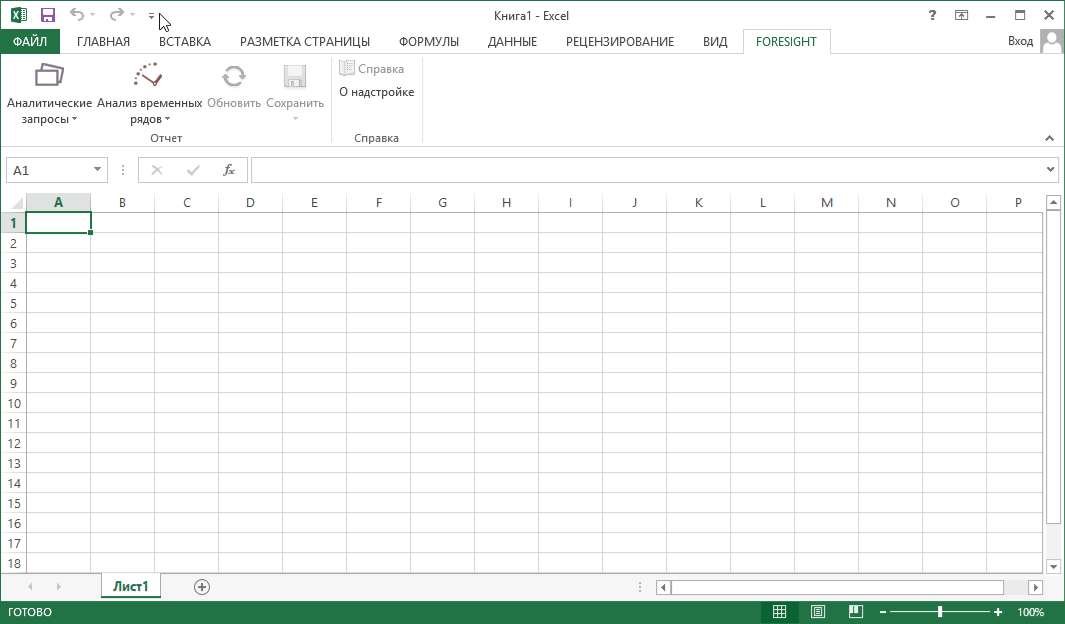Switch to РАЗМЕТКА СТРАНИЦЫ tab
Image resolution: width=1065 pixels, height=624 pixels.
tap(305, 41)
